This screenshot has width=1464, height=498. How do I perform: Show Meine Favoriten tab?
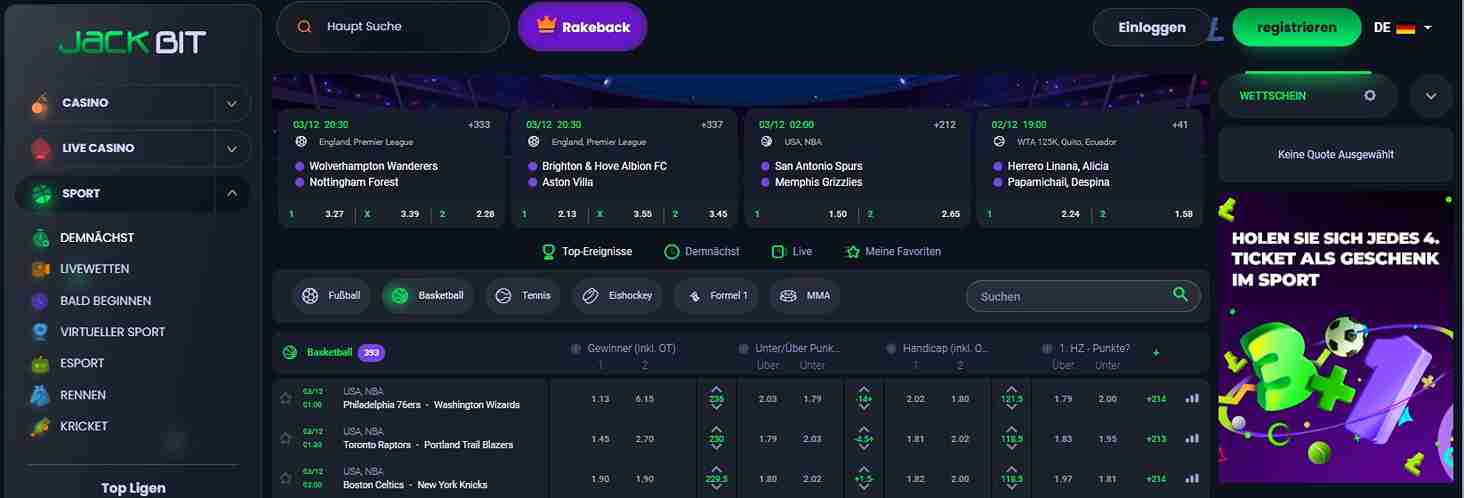point(893,252)
